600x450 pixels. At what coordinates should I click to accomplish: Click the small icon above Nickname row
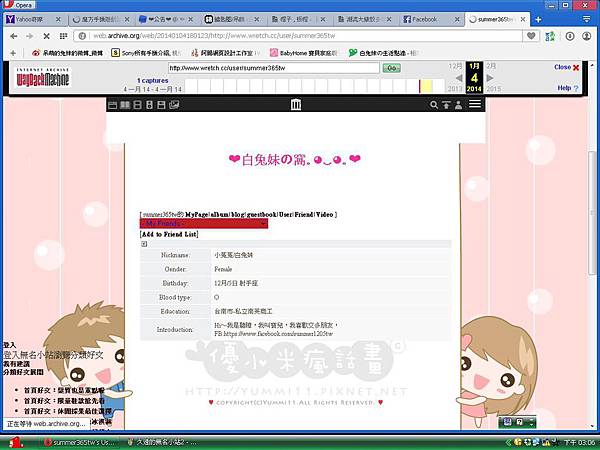tap(144, 244)
